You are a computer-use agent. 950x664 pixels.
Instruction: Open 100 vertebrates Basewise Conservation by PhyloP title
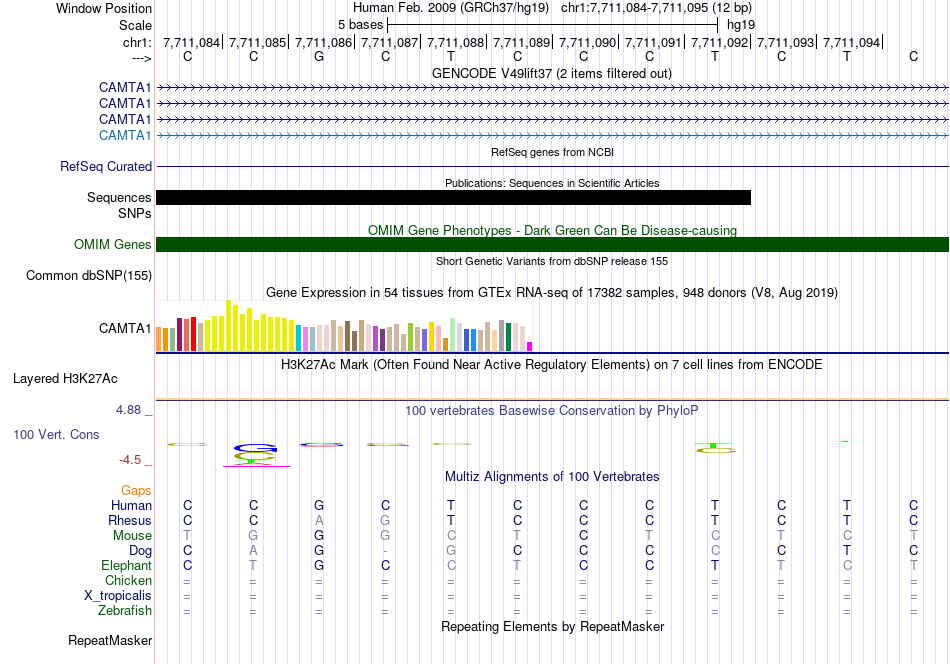click(x=552, y=411)
